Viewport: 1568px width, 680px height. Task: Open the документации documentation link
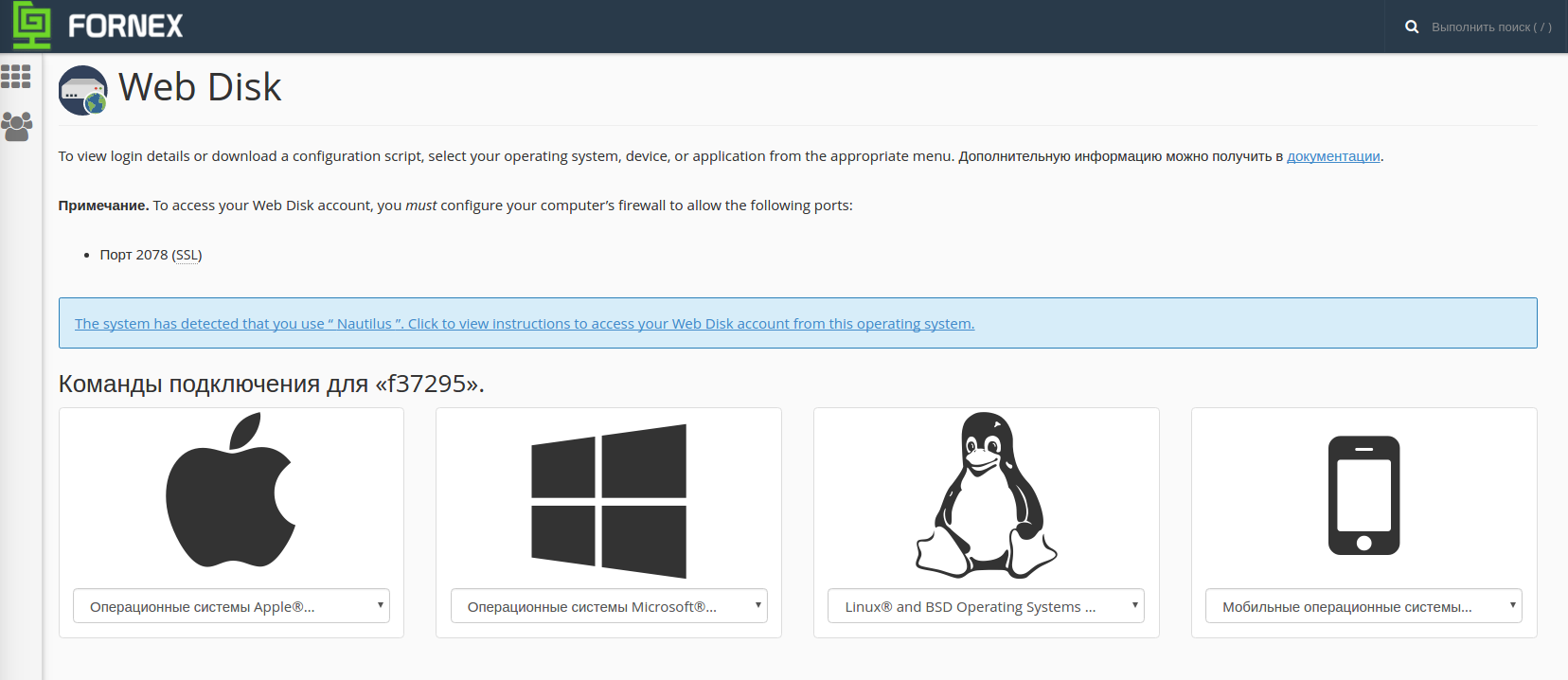(1333, 156)
